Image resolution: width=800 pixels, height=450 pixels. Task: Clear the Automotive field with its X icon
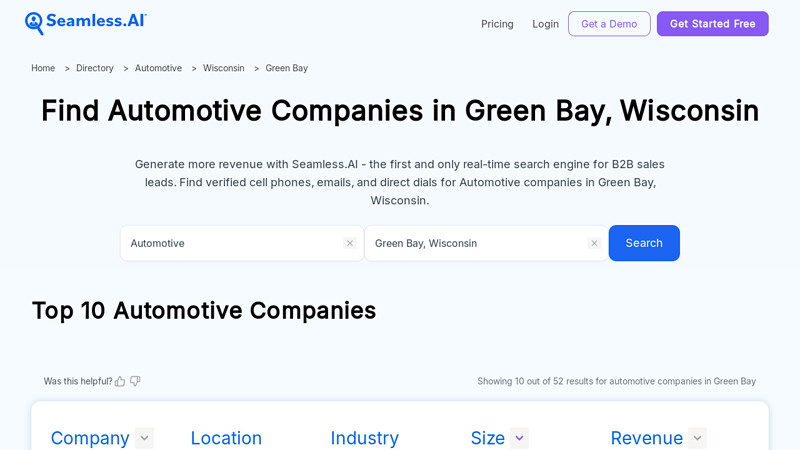[349, 243]
